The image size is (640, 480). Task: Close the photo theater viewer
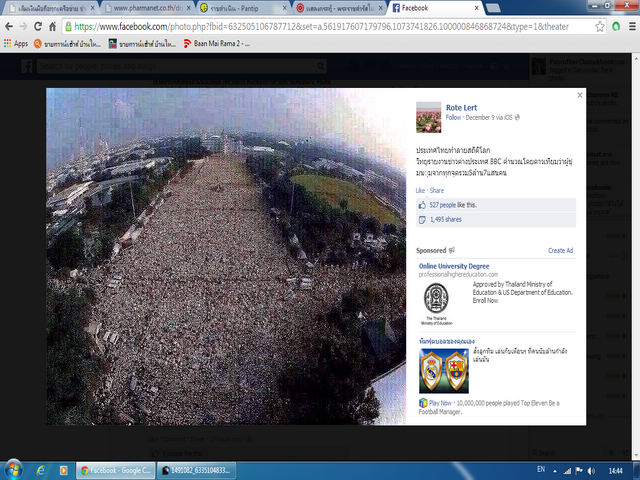pos(580,95)
